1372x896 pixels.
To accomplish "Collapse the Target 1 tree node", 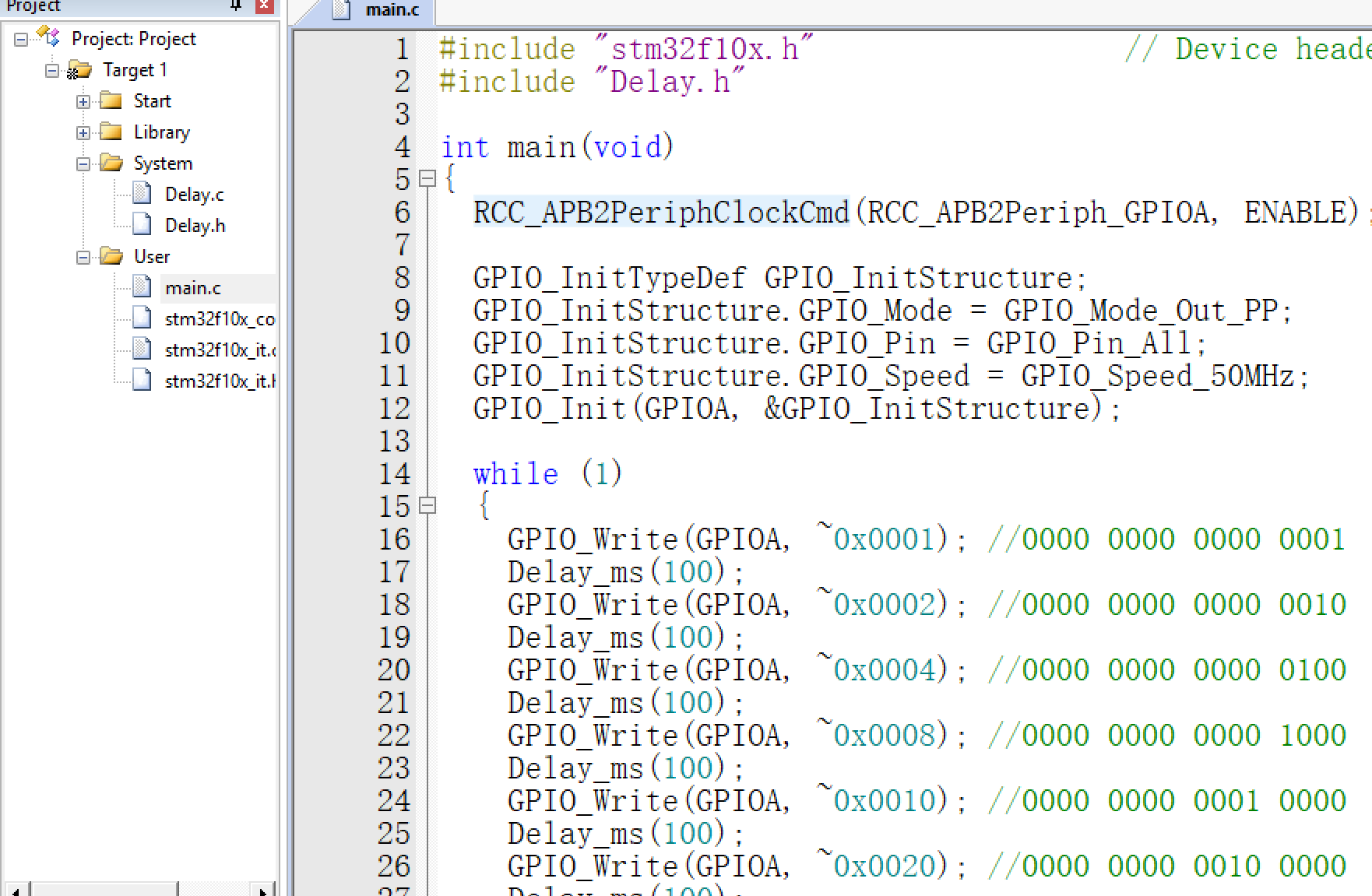I will pos(52,70).
